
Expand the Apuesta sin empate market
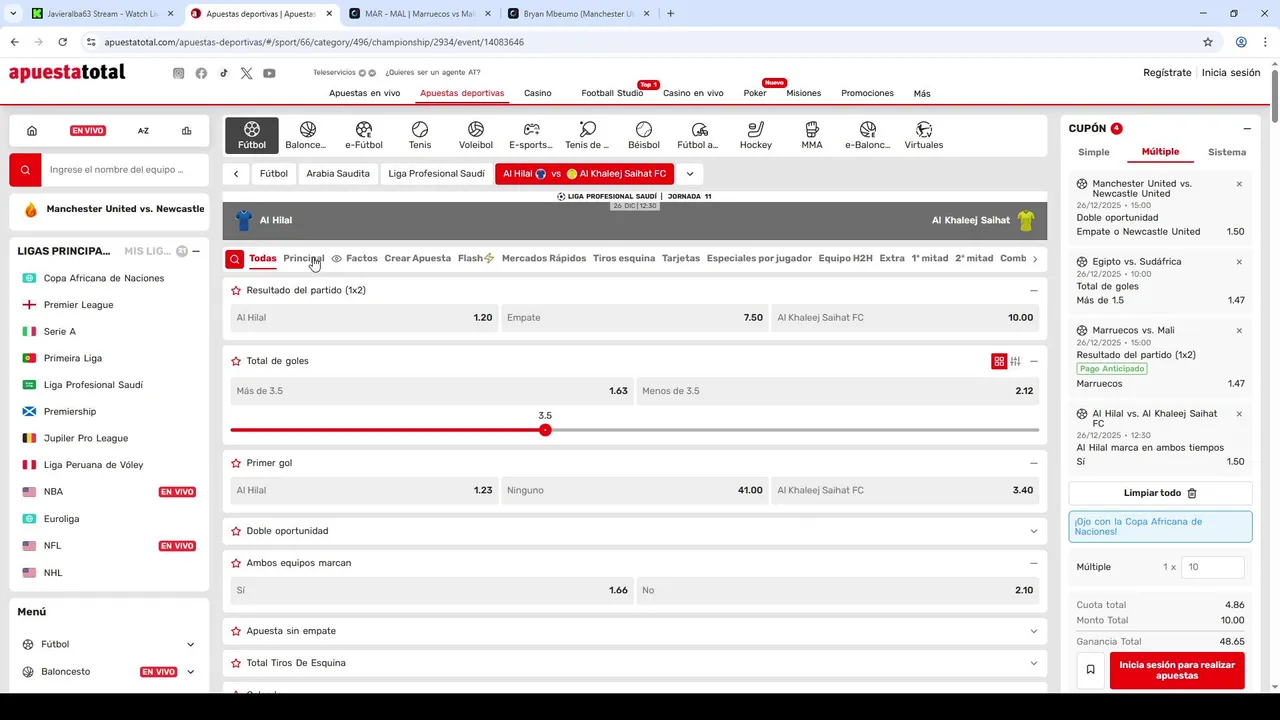pos(1034,631)
